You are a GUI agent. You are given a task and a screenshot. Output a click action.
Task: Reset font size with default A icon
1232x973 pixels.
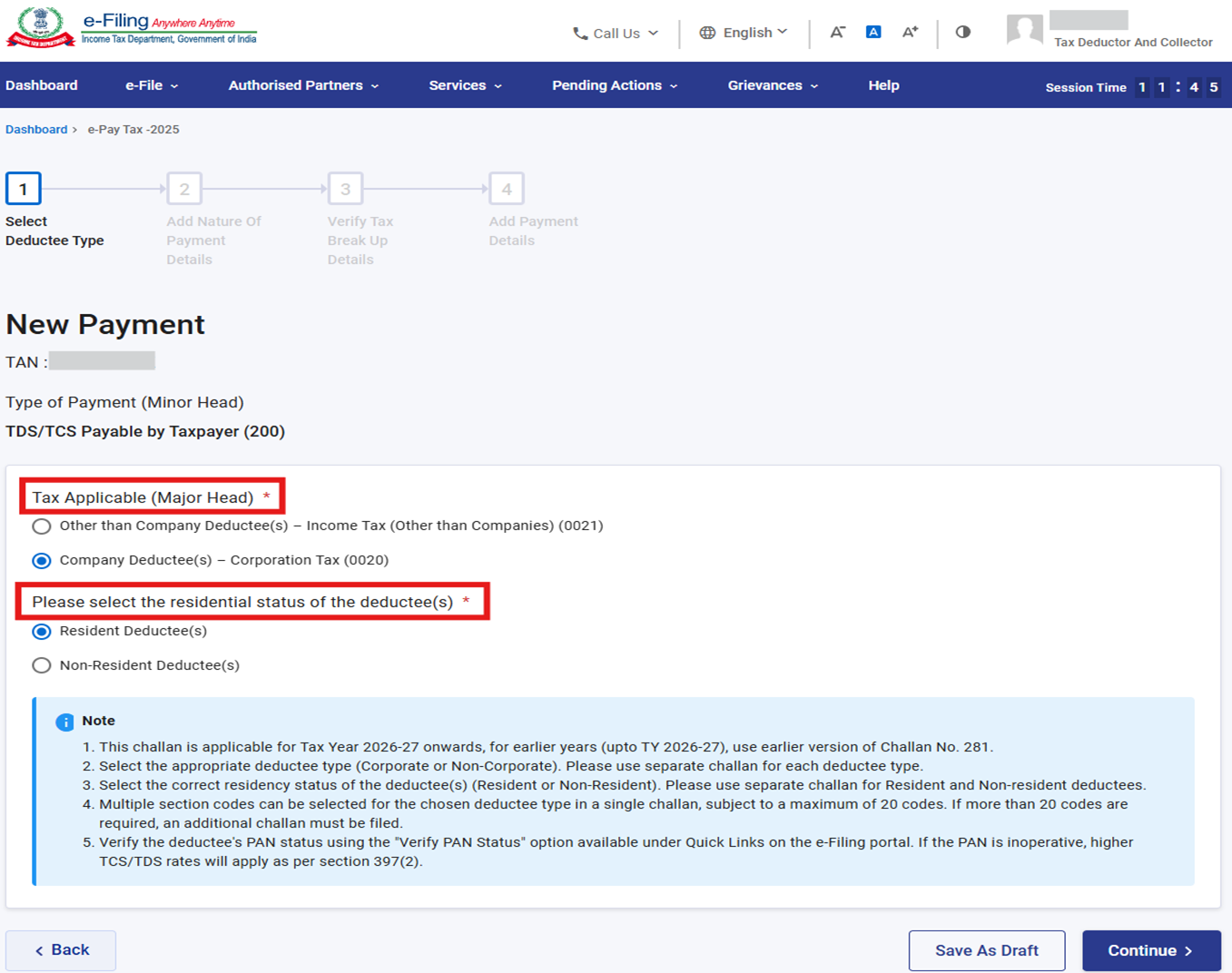(x=873, y=33)
